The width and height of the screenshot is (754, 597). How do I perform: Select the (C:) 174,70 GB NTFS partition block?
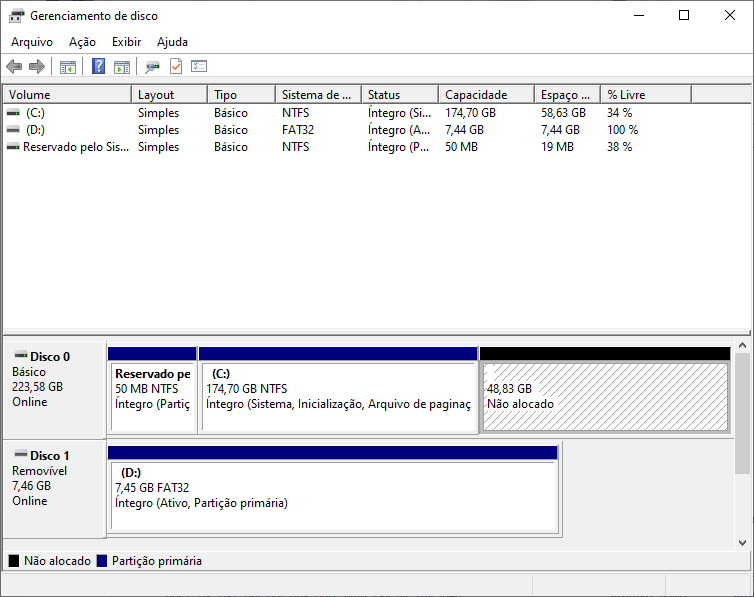tap(338, 390)
